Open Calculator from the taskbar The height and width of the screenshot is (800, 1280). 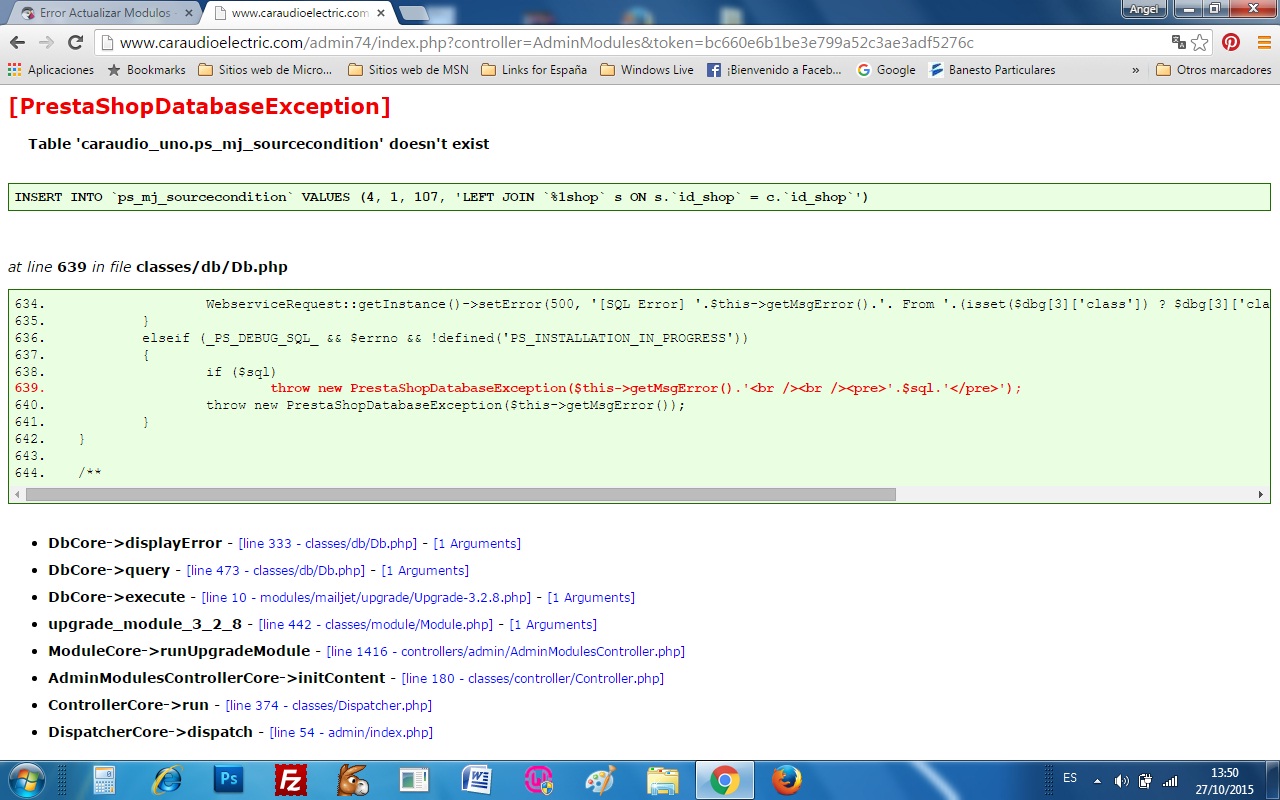[x=105, y=779]
